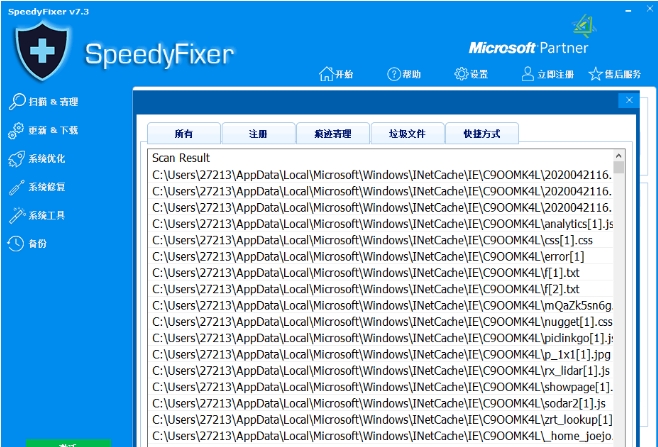This screenshot has height=447, width=658.
Task: Open the Update & Download section (gears icon)
Action: pyautogui.click(x=43, y=130)
